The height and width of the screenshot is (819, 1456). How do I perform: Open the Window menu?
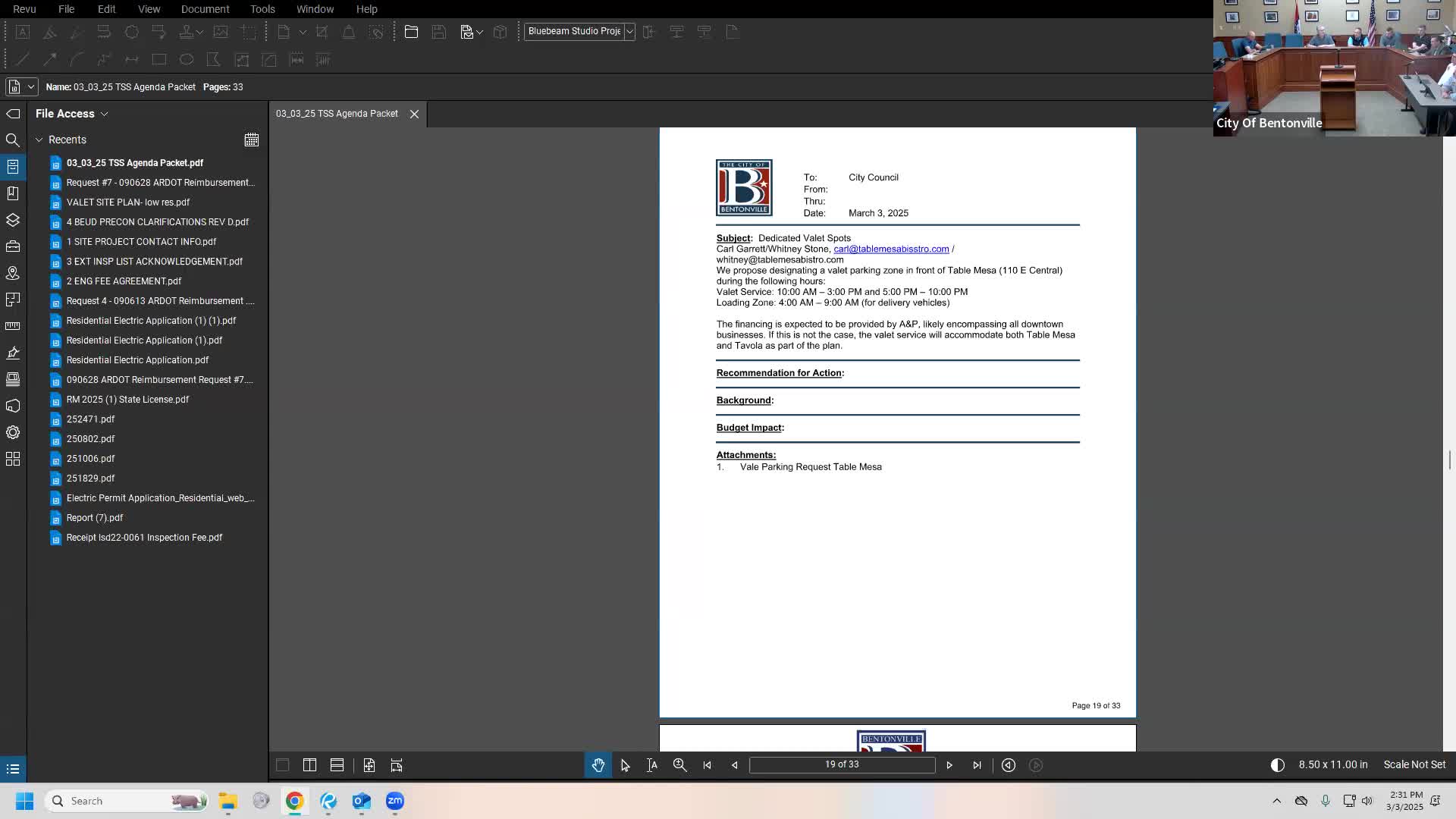315,9
